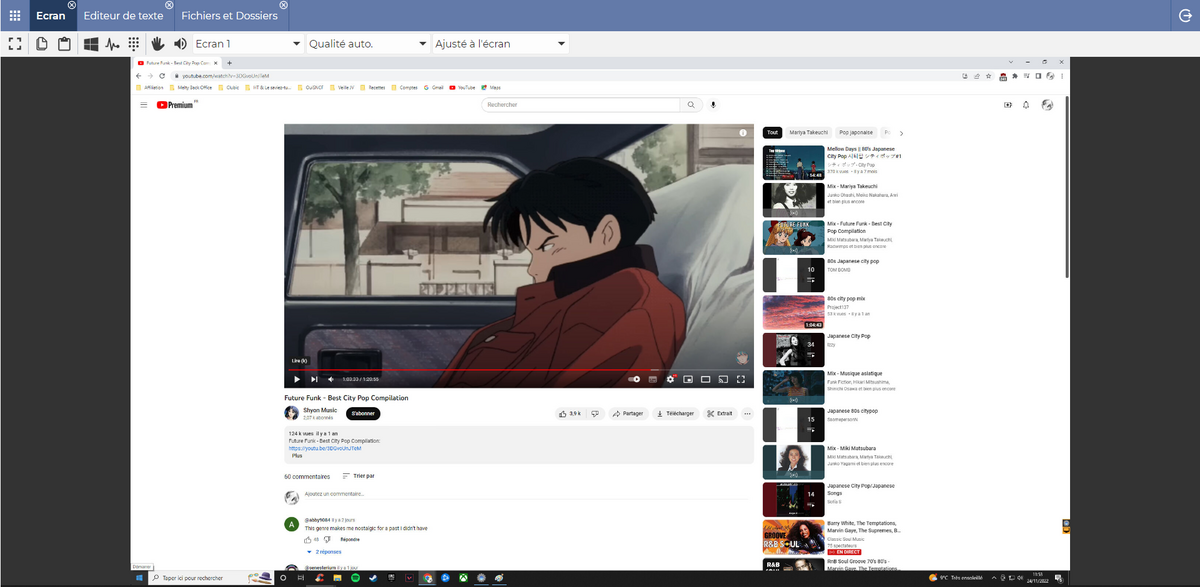Open the YouTube bookmark
Screen dimensions: 1200x587
462,87
